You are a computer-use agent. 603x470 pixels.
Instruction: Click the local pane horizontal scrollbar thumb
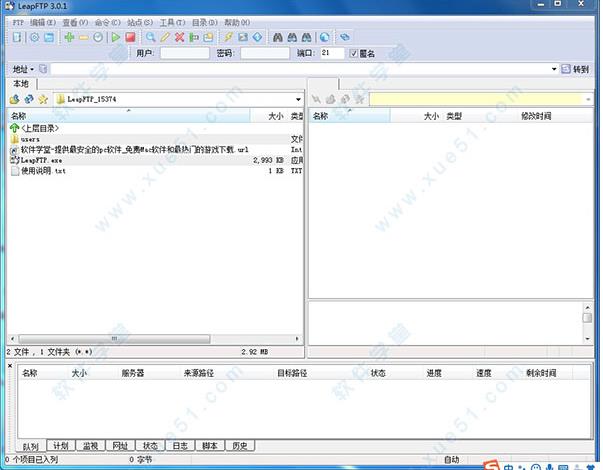pos(114,339)
